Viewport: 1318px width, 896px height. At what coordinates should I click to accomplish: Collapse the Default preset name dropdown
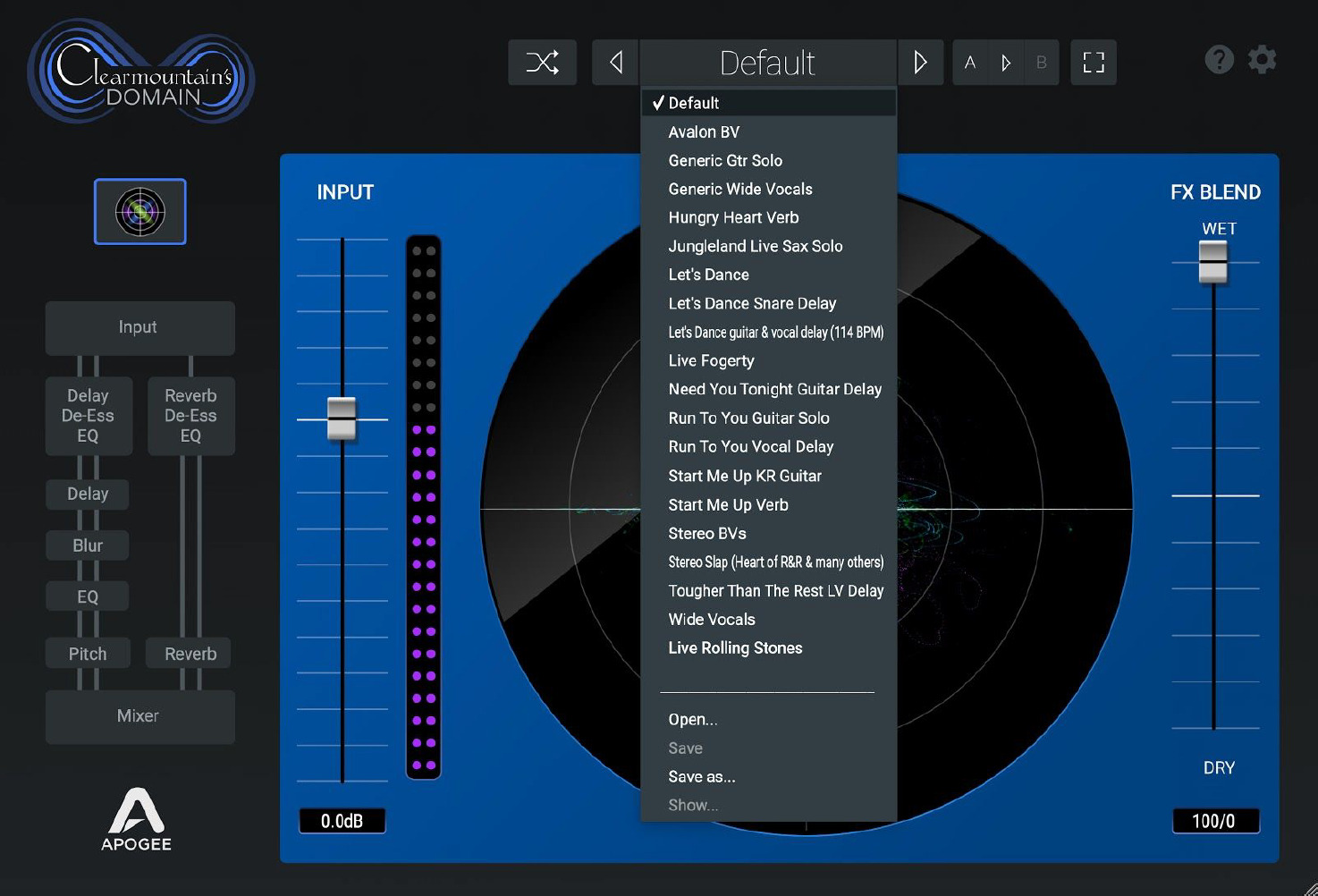click(767, 63)
